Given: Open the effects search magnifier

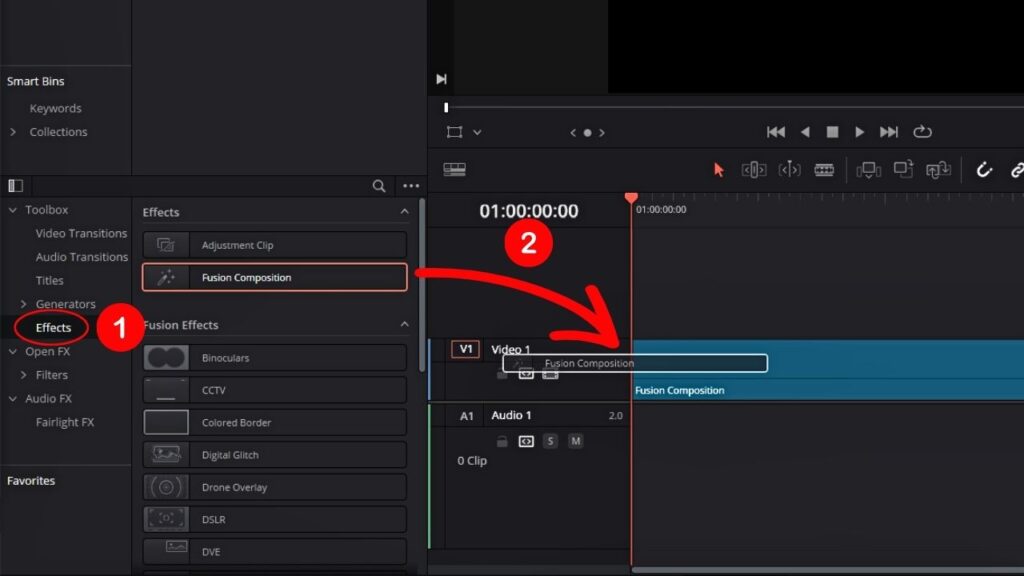Looking at the screenshot, I should [378, 186].
